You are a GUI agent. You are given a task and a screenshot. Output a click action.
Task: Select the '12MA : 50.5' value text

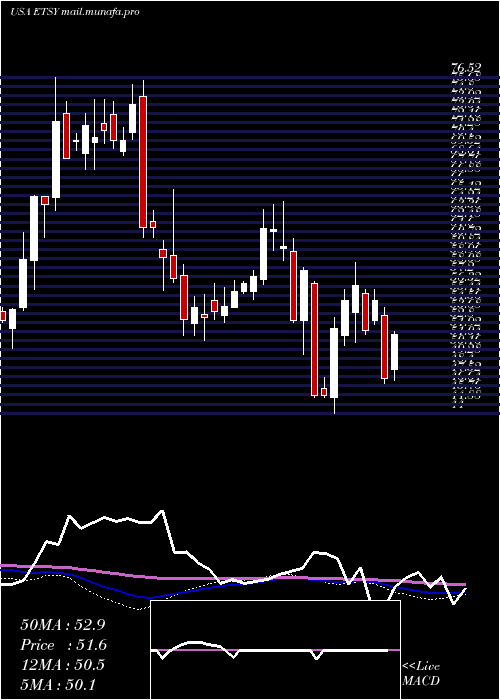coord(62,665)
